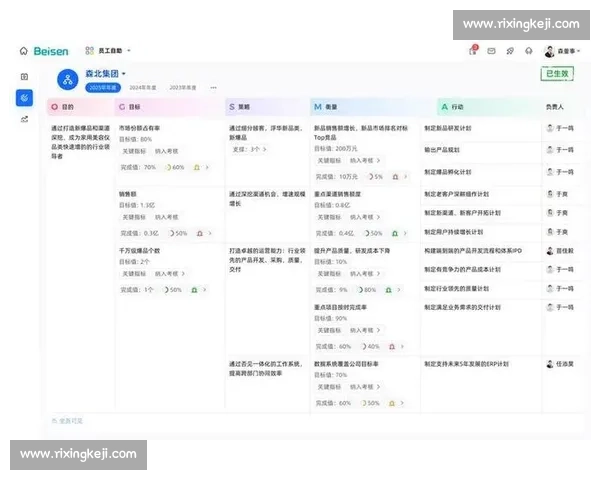Click the 千万级爆品个数 goal title
This screenshot has height=480, width=600.
coord(139,251)
